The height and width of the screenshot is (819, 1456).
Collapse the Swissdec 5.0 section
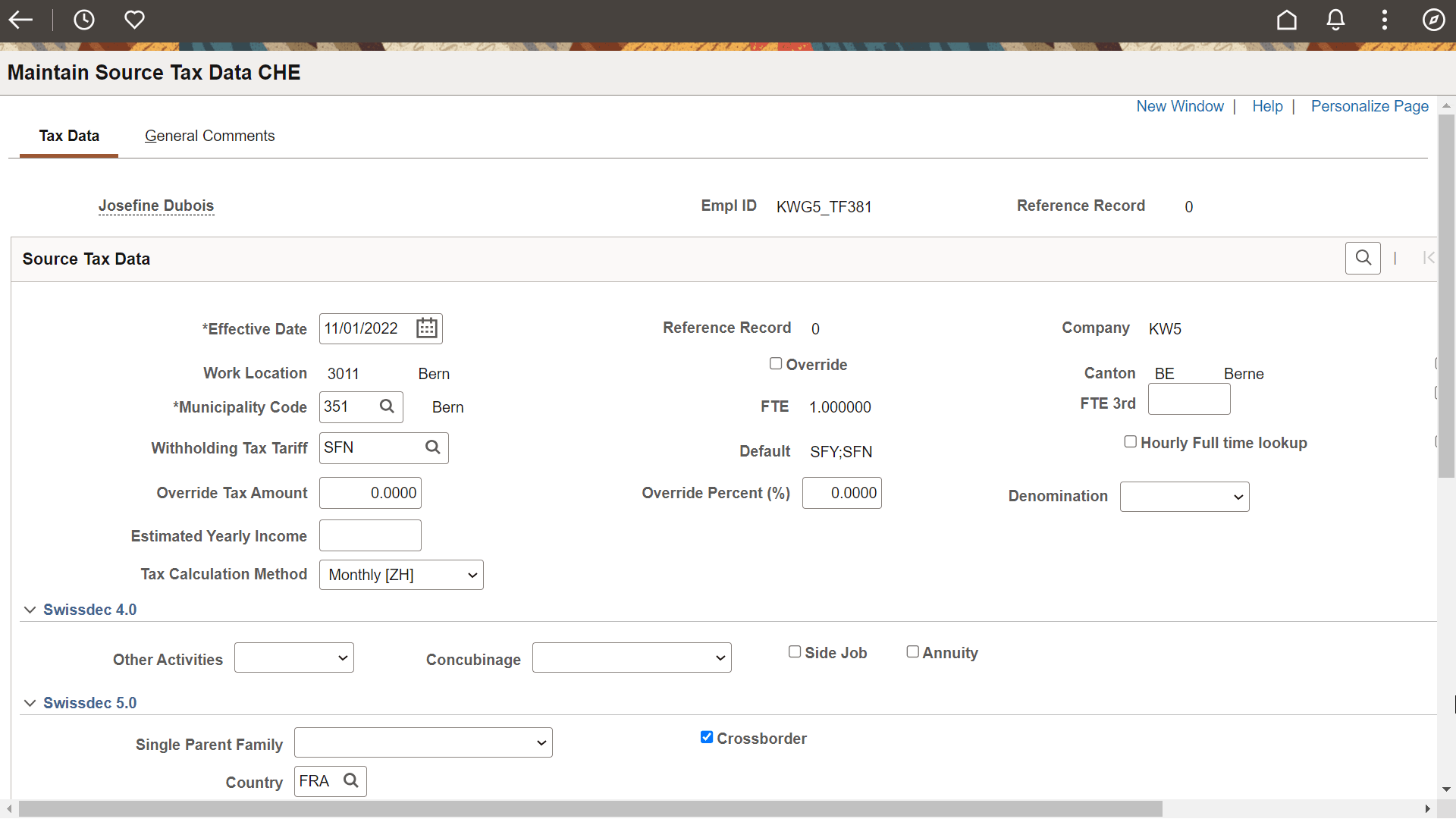coord(30,702)
